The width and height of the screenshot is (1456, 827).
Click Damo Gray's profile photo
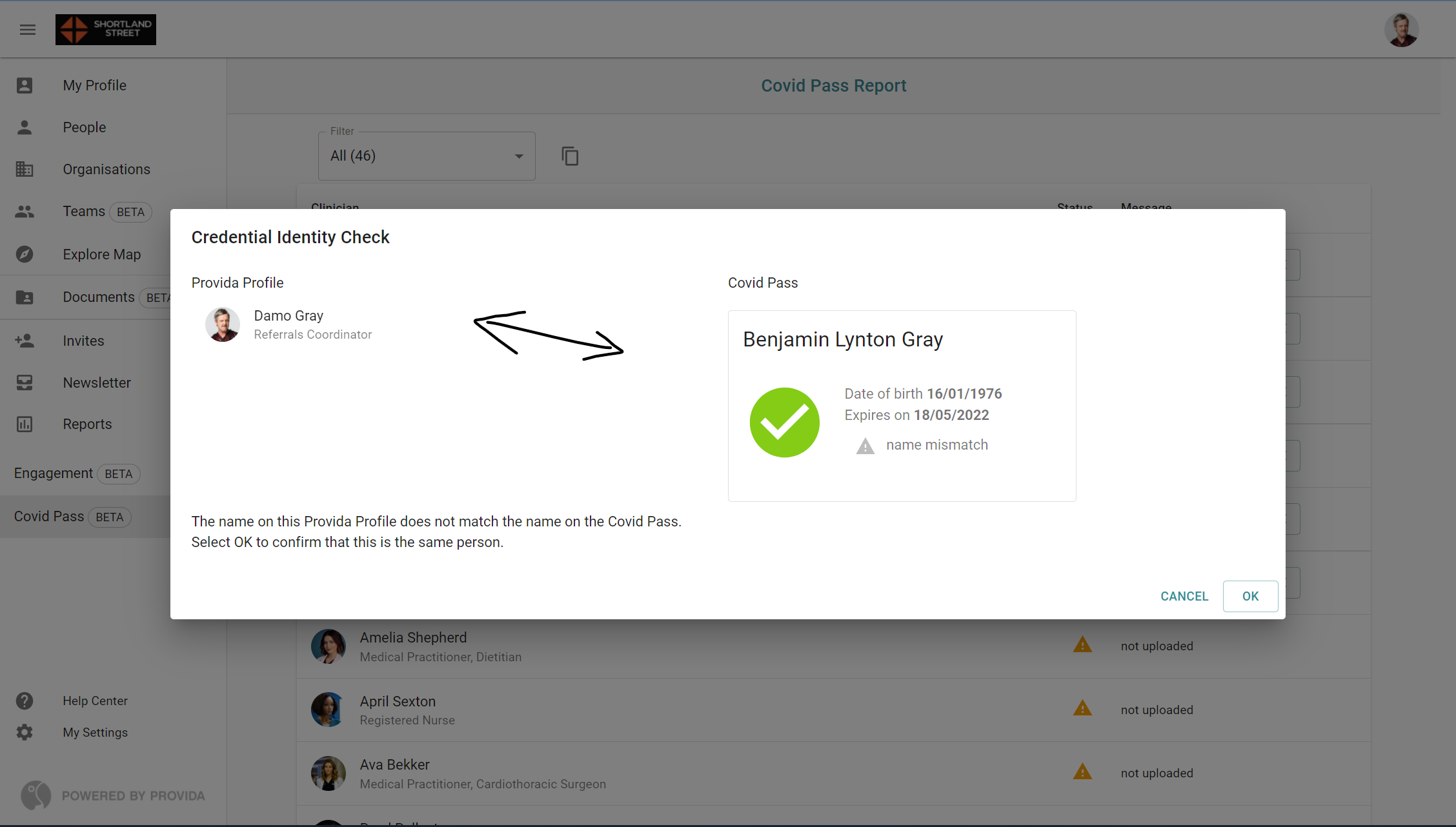click(x=223, y=324)
